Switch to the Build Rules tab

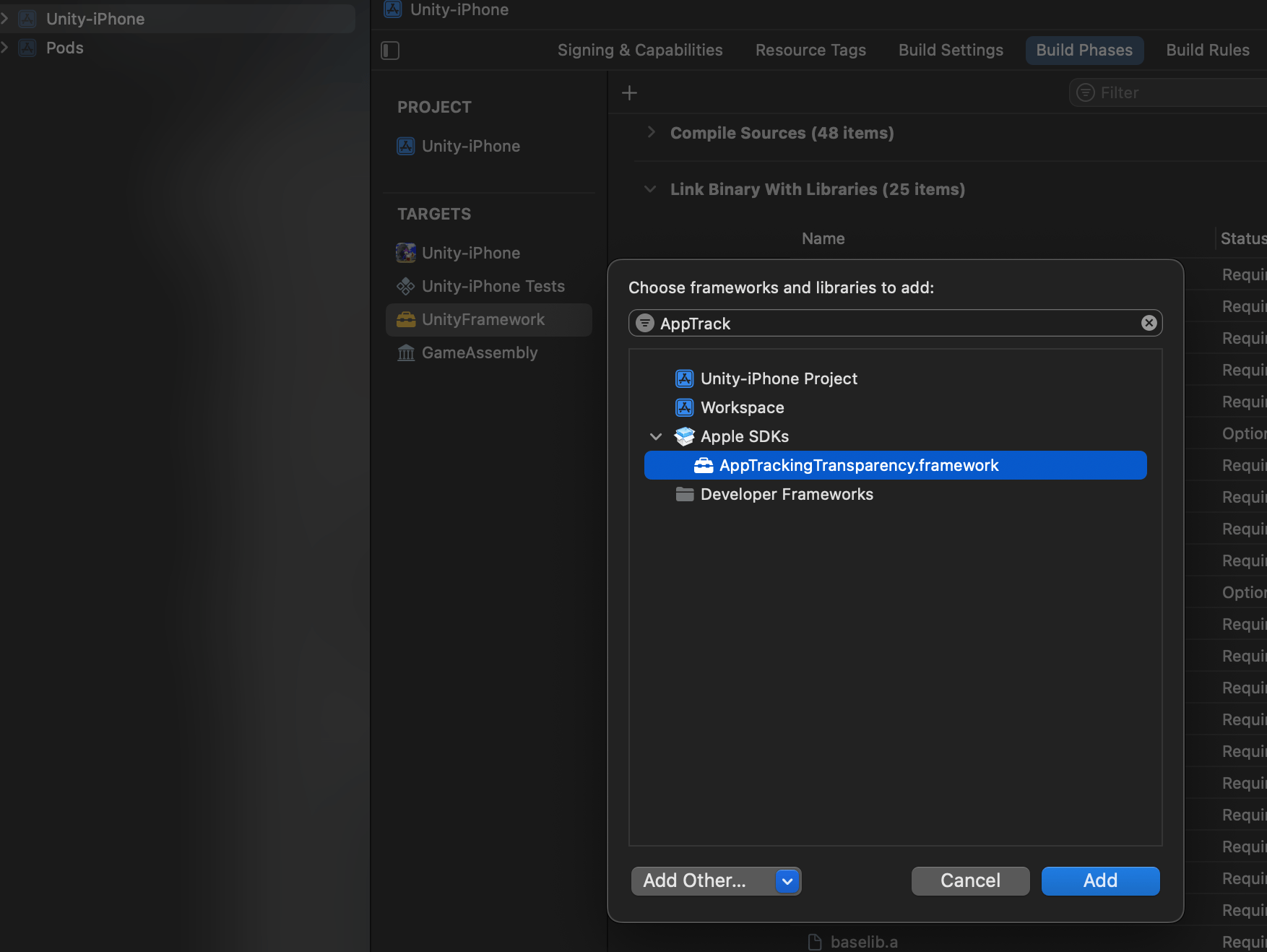[x=1208, y=50]
